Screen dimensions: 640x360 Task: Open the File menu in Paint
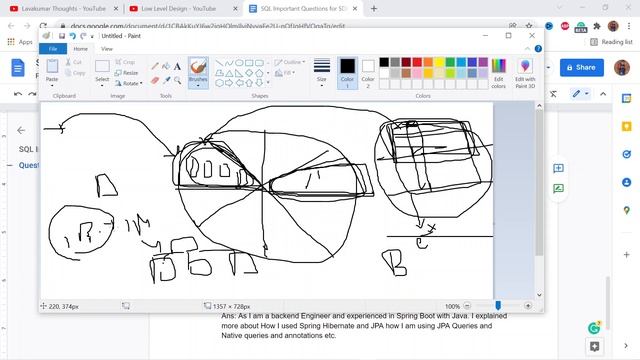point(53,49)
